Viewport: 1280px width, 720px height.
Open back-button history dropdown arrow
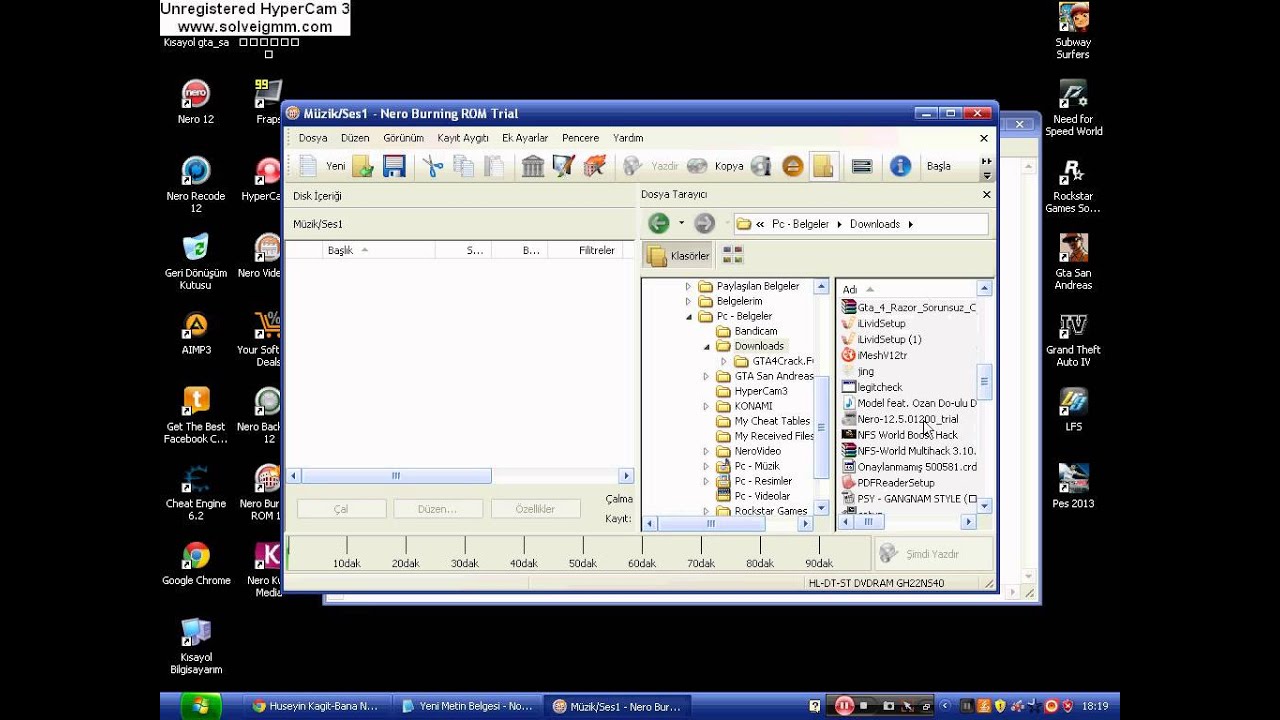coord(682,223)
